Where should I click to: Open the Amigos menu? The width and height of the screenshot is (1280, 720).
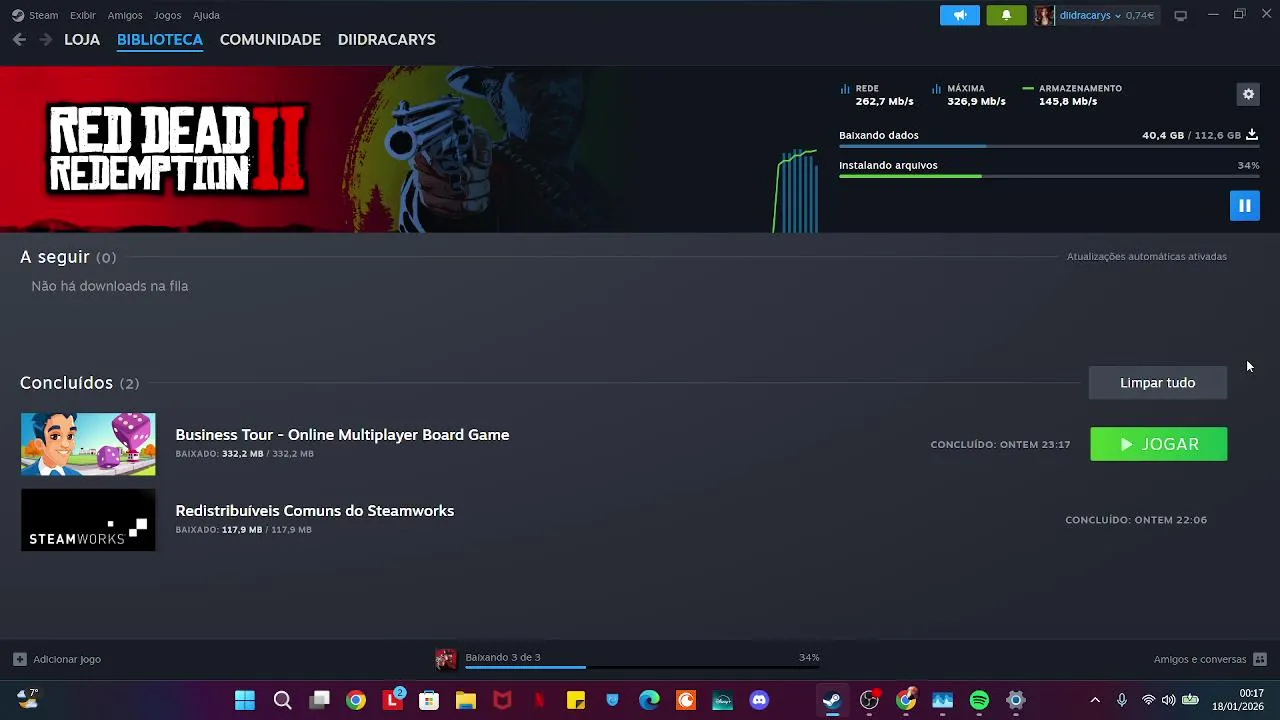125,15
